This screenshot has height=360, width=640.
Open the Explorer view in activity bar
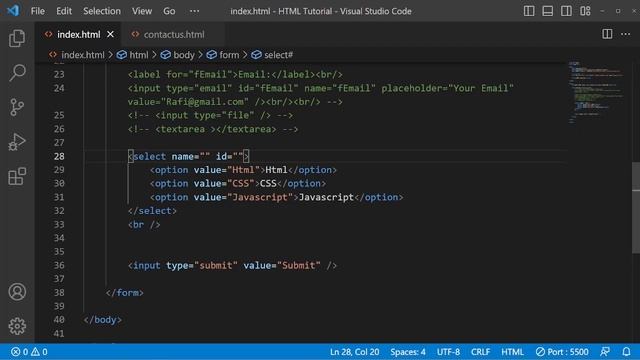pos(17,38)
